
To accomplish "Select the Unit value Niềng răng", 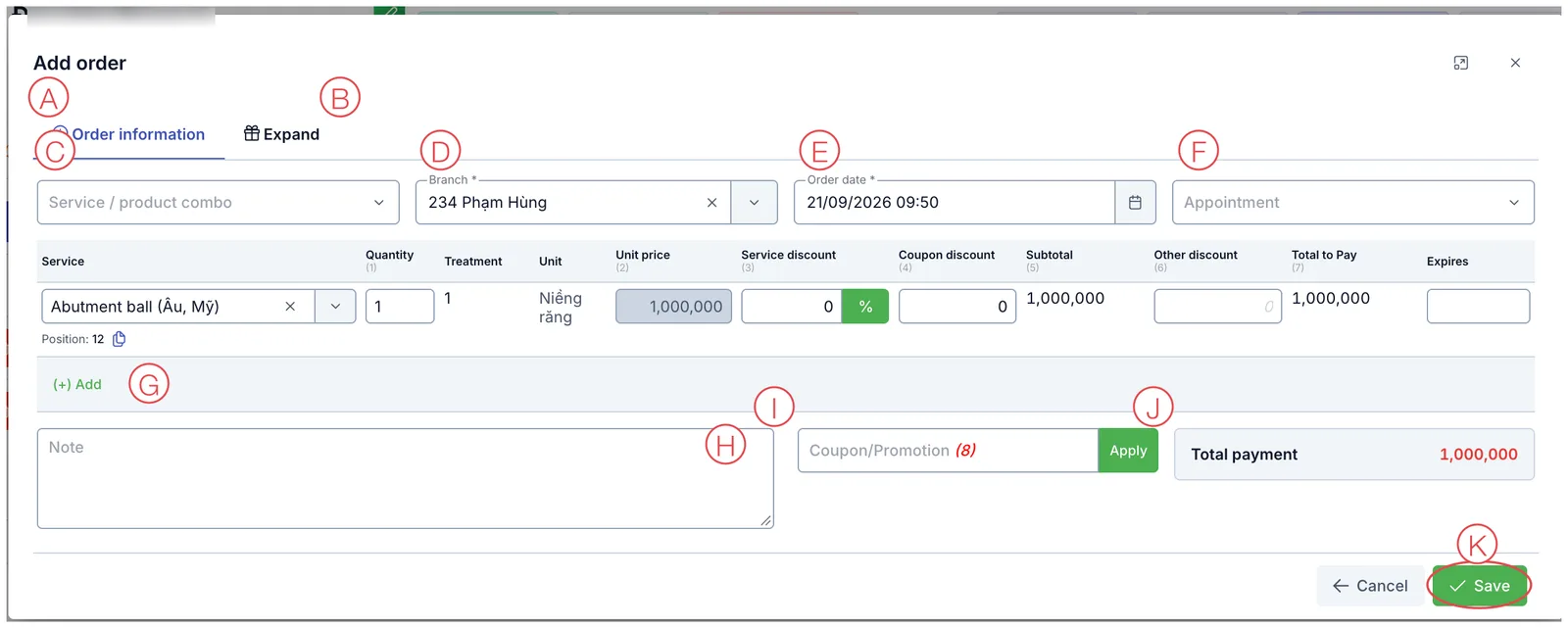I will click(x=561, y=308).
